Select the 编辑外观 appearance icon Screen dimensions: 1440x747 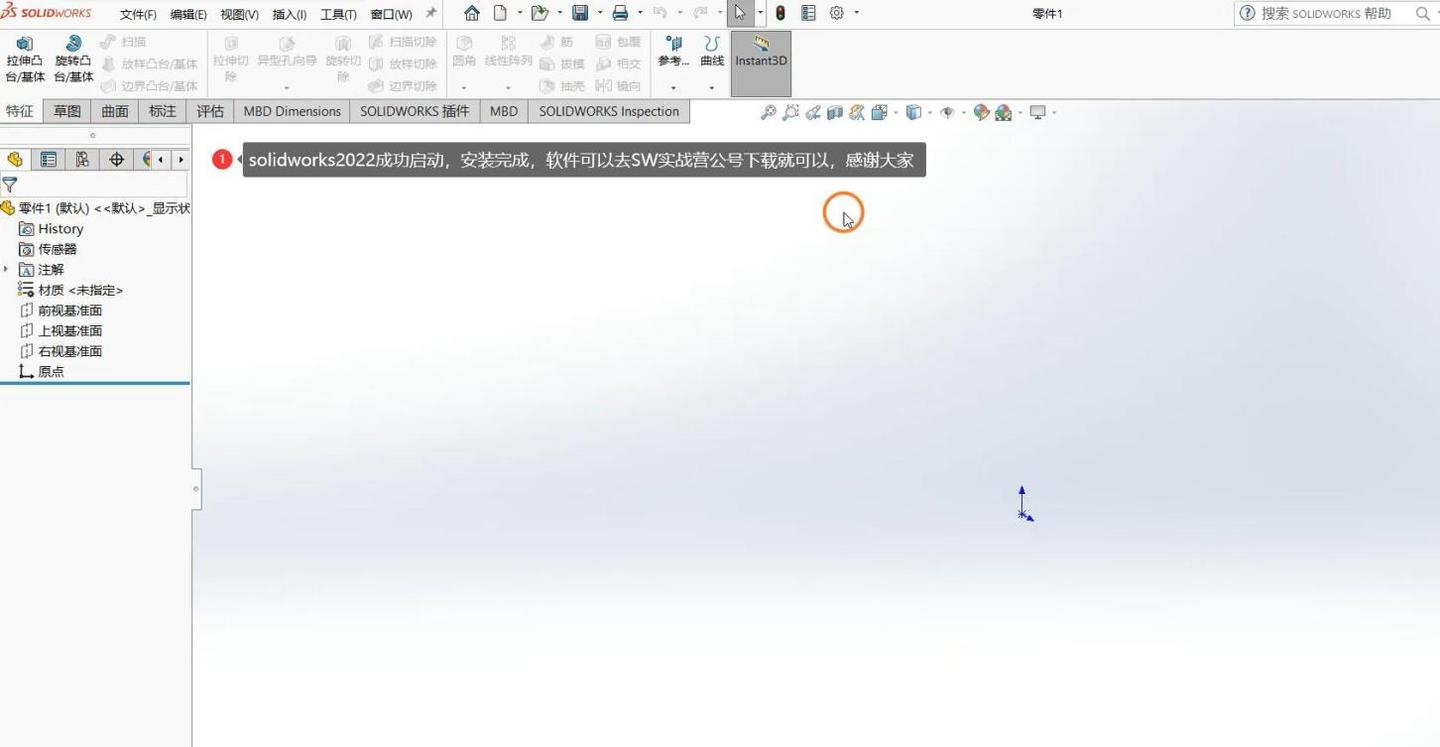point(981,112)
